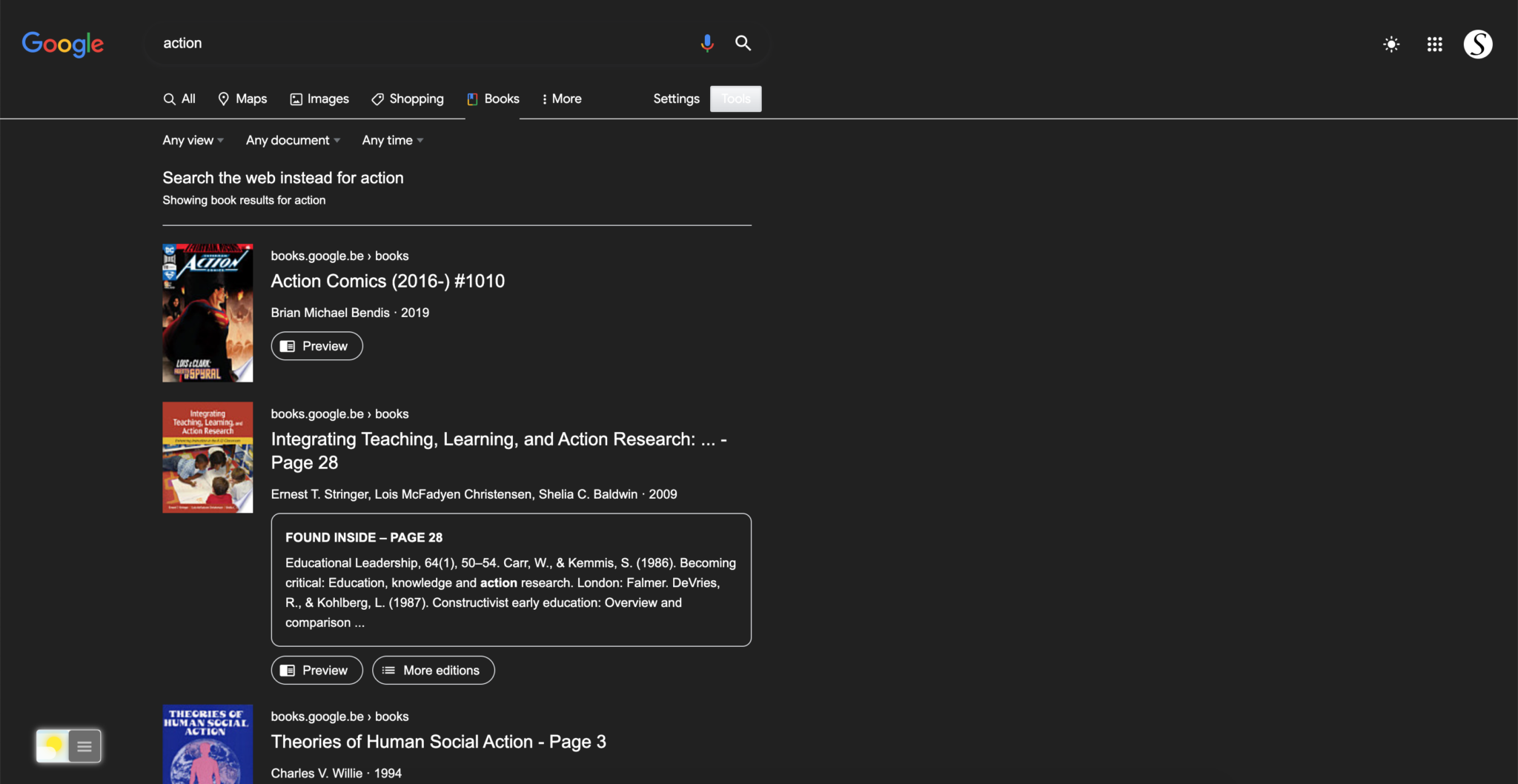Switch to the Images tab
The width and height of the screenshot is (1518, 784).
pyautogui.click(x=319, y=99)
